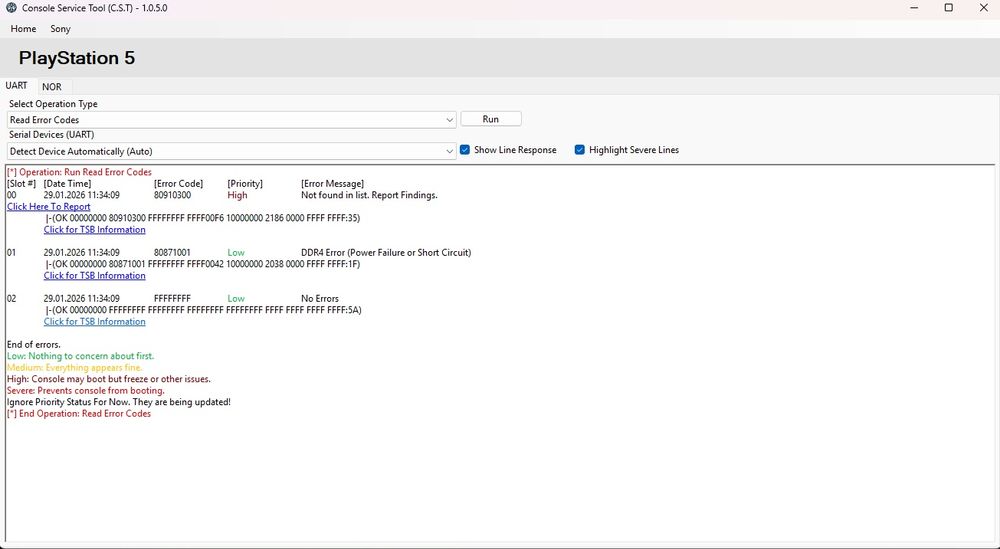1000x549 pixels.
Task: Toggle the Highlight Severe Lines checkbox
Action: click(580, 150)
